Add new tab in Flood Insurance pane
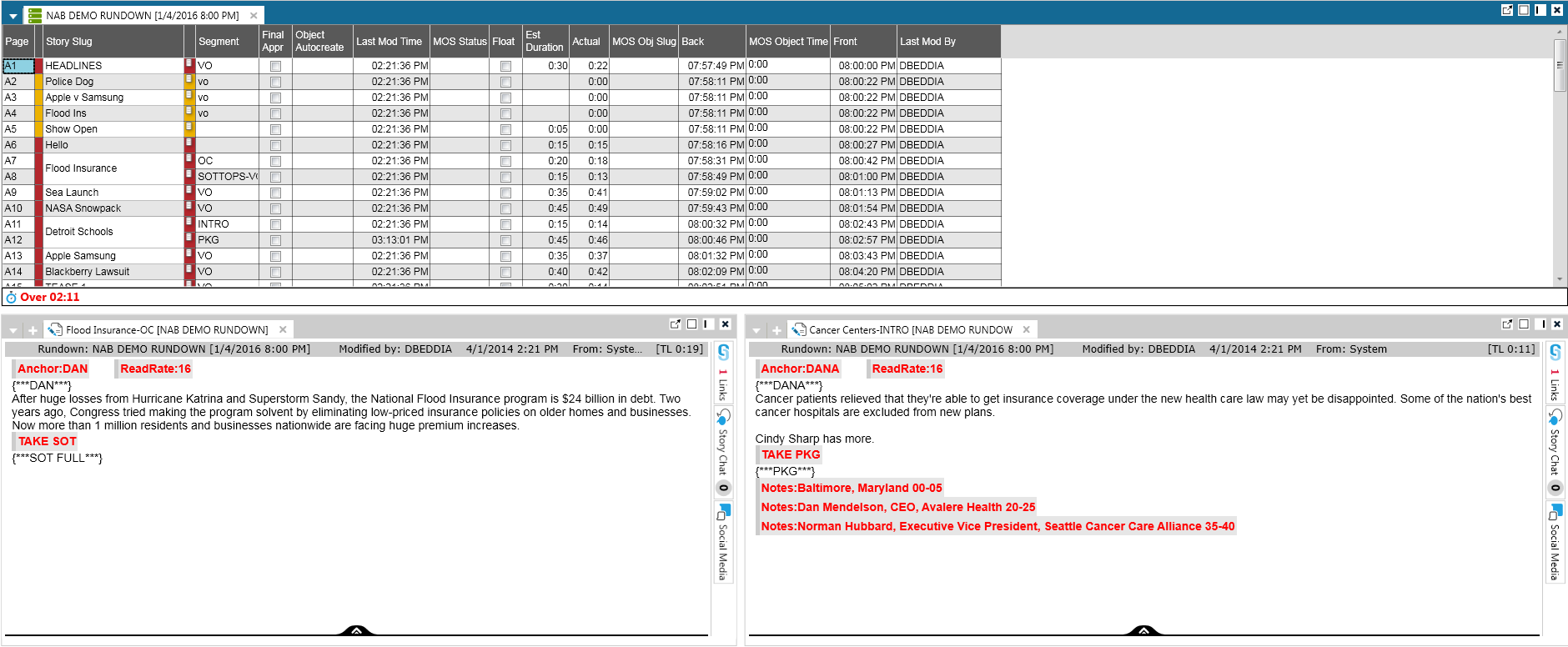Image resolution: width=1568 pixels, height=647 pixels. point(33,330)
